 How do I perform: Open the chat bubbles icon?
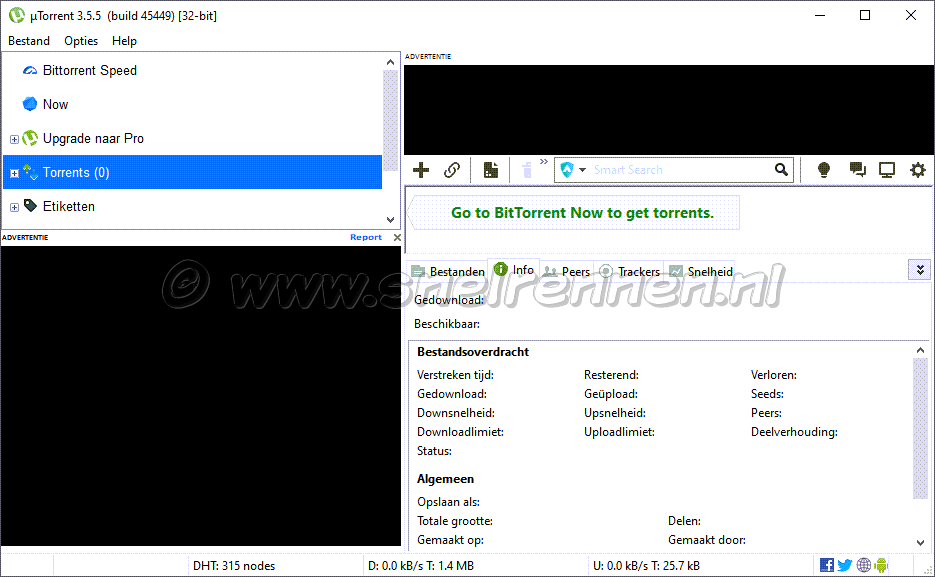[x=857, y=170]
